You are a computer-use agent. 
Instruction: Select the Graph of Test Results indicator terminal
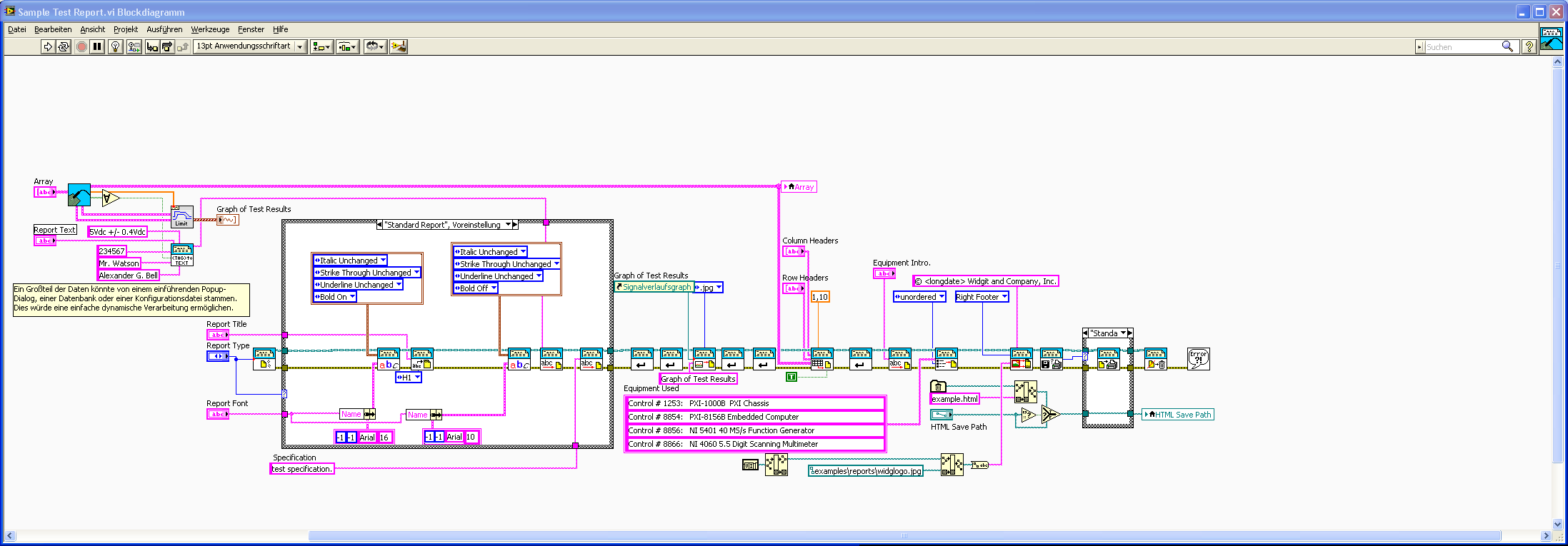pos(228,220)
